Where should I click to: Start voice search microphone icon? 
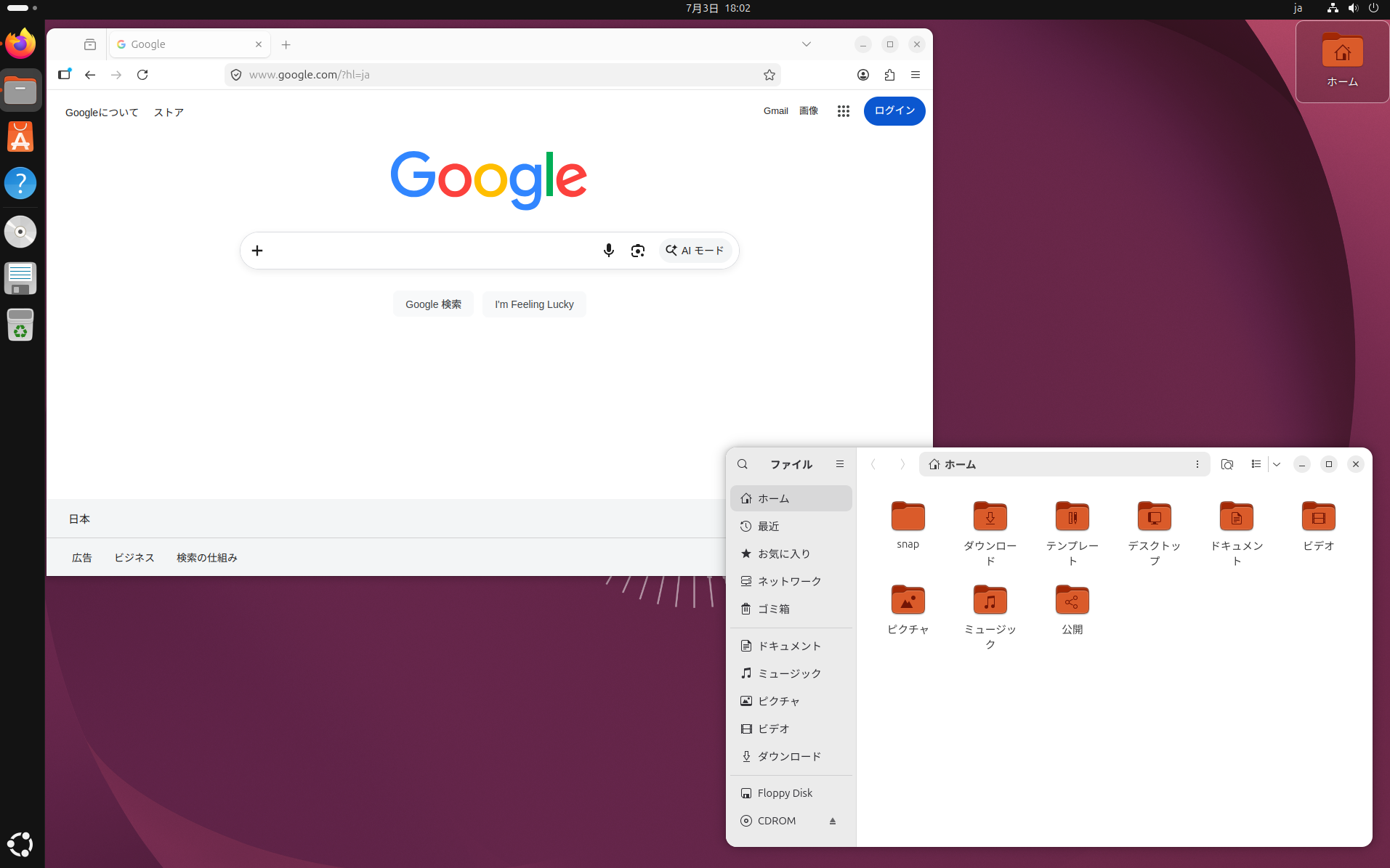[x=609, y=251]
